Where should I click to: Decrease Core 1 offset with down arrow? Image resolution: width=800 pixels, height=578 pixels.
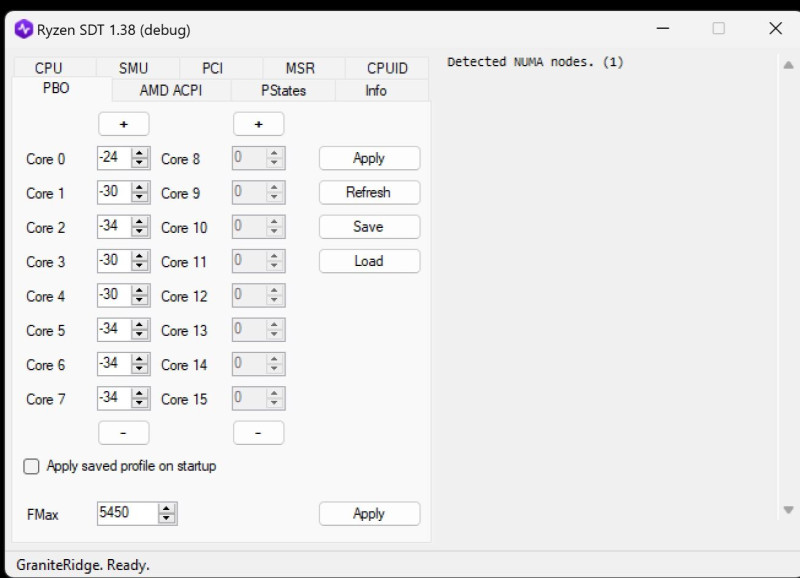coord(139,198)
